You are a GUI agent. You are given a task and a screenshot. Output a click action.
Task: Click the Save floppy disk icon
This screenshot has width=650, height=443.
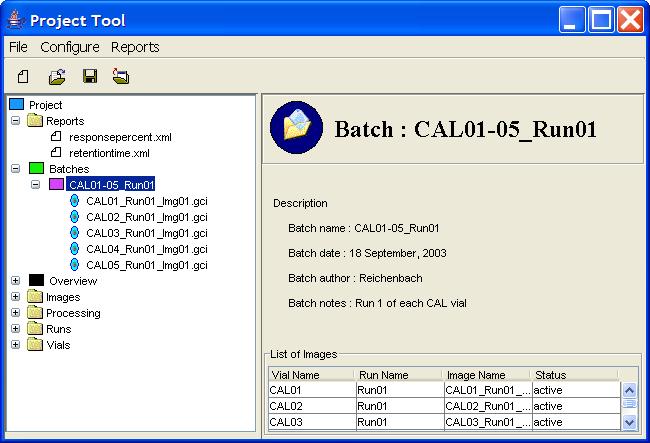[89, 76]
